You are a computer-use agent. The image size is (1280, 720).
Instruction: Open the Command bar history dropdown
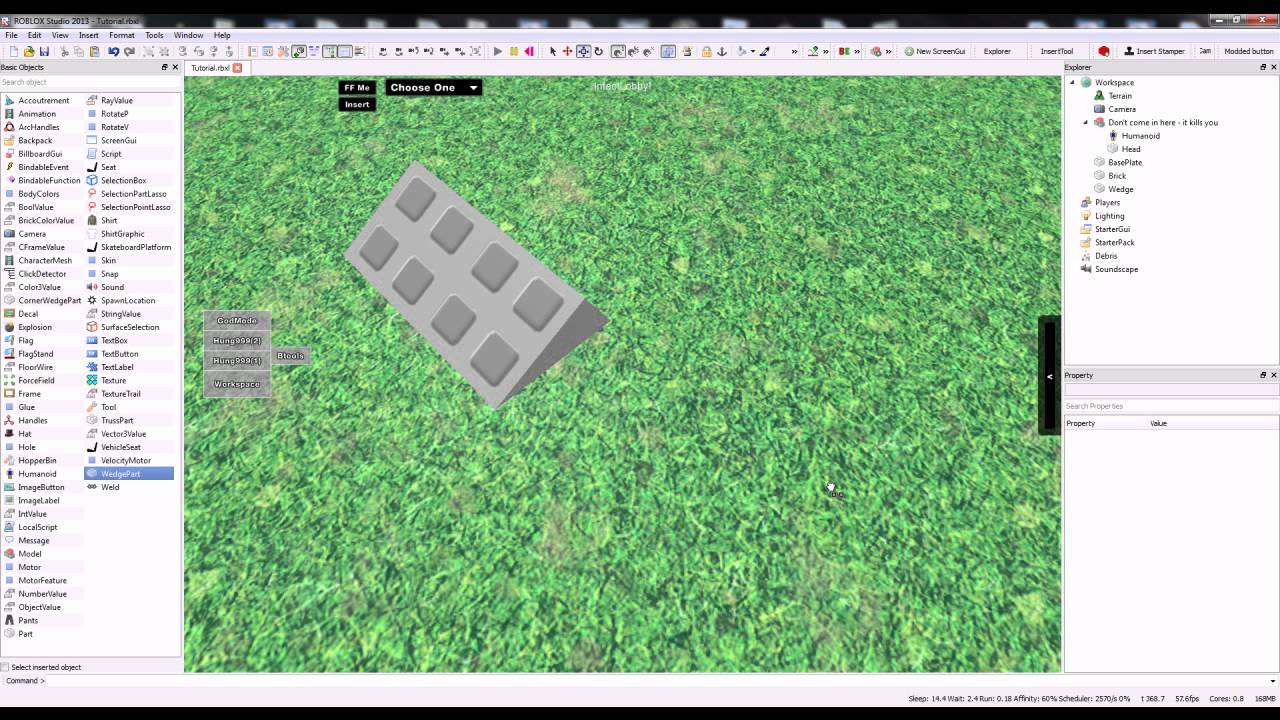point(1273,681)
